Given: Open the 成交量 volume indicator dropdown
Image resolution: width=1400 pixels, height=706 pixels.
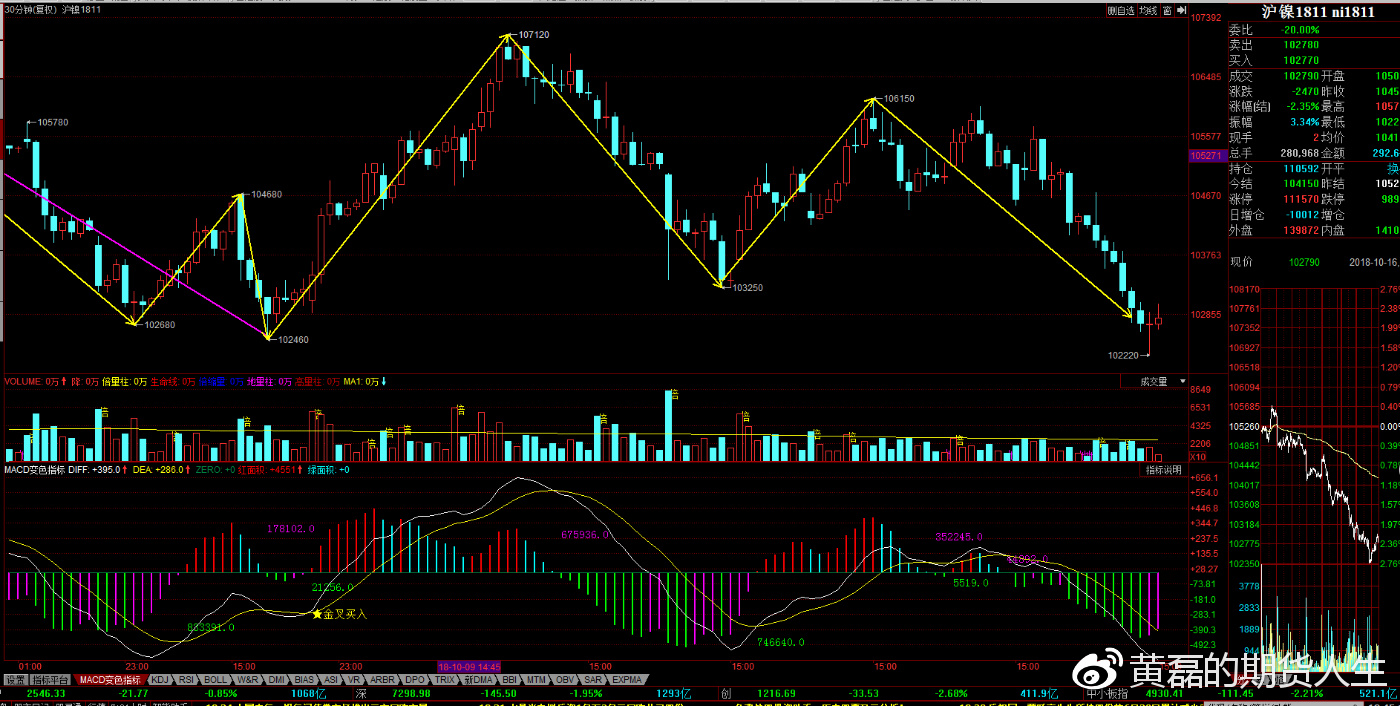Looking at the screenshot, I should coord(1182,381).
